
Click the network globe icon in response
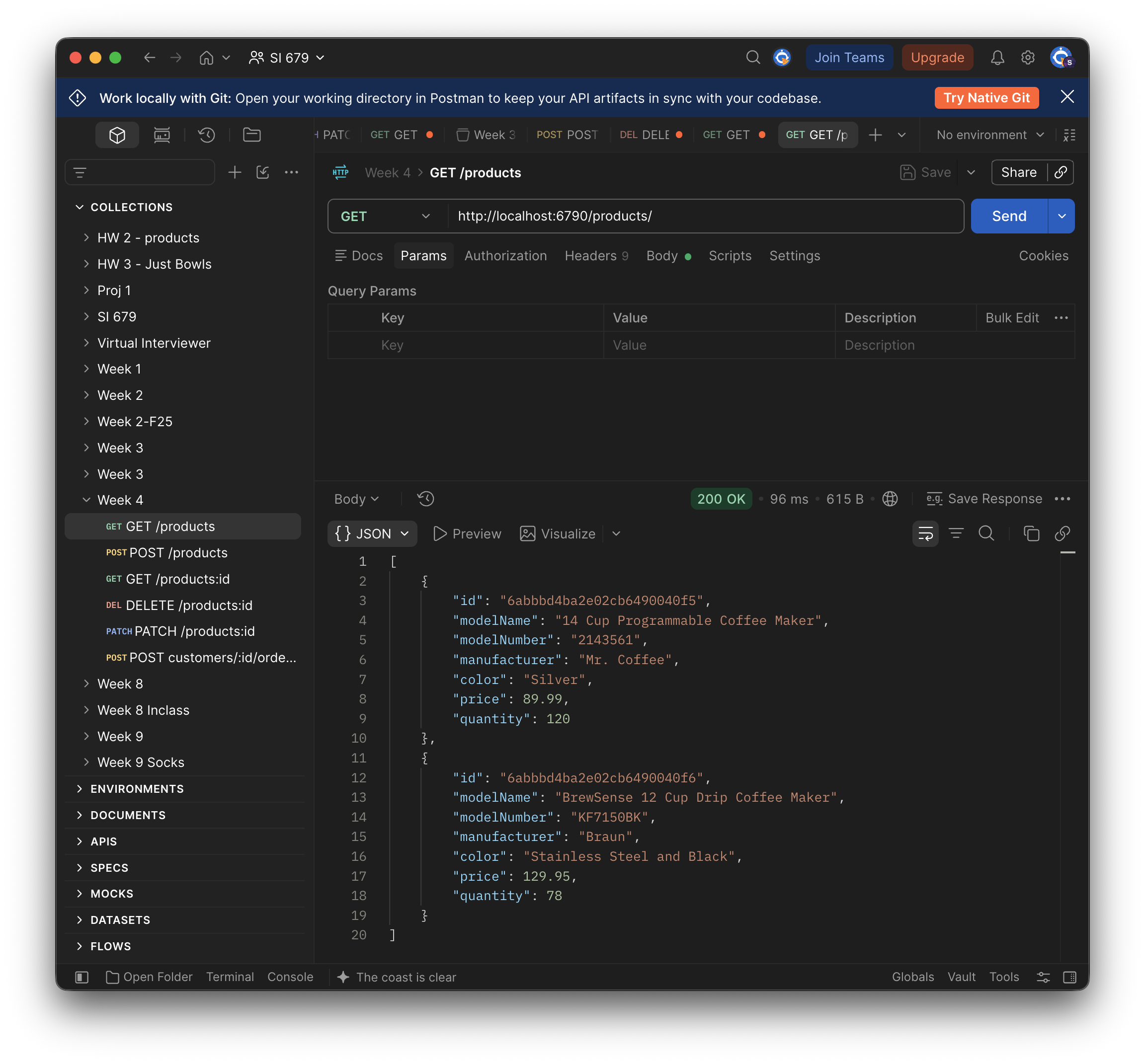click(x=890, y=499)
